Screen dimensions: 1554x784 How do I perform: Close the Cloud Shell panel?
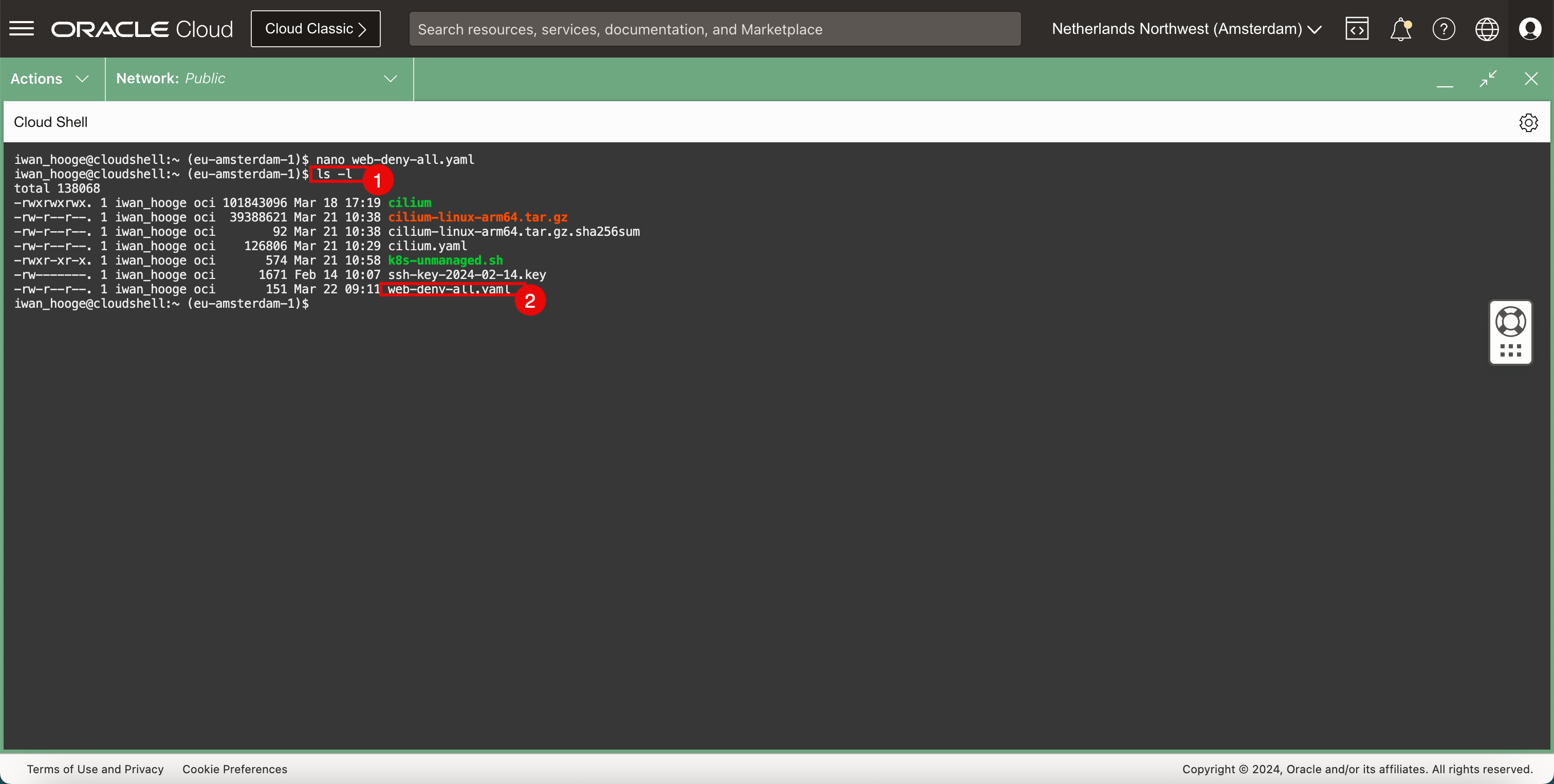pos(1531,79)
